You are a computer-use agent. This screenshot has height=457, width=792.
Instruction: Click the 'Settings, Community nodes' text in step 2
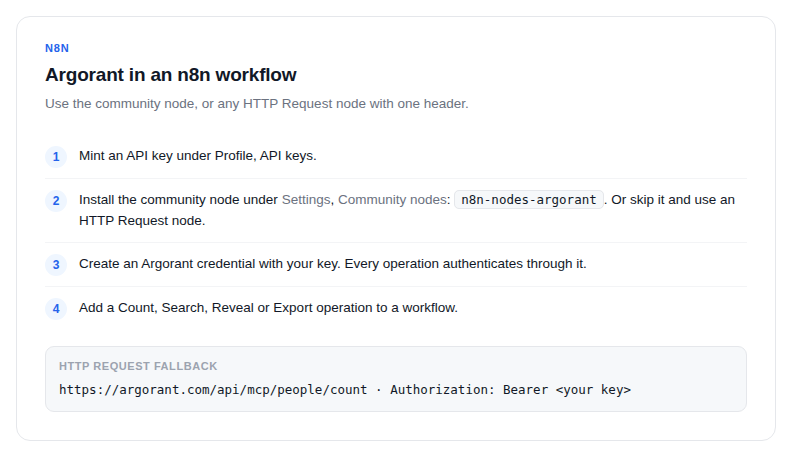click(366, 199)
